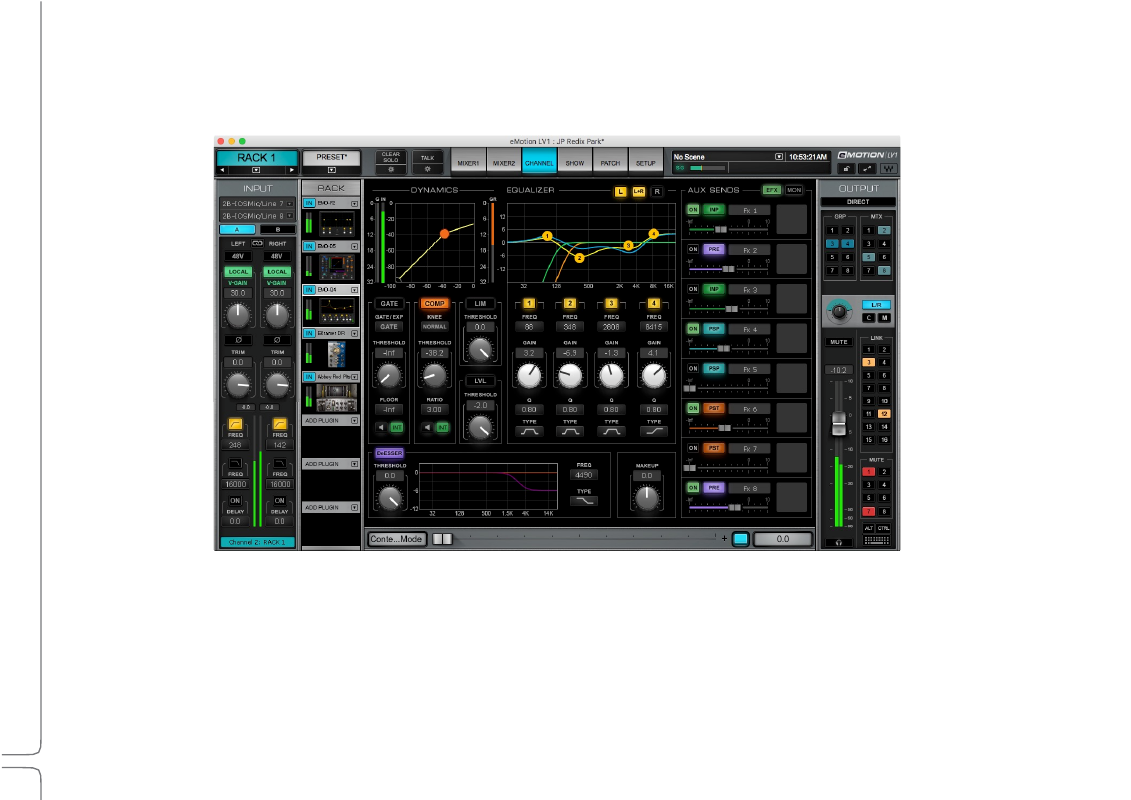Toggle the right channel low-pass filter icon
Viewport: 1131px width, 800px height.
click(280, 464)
